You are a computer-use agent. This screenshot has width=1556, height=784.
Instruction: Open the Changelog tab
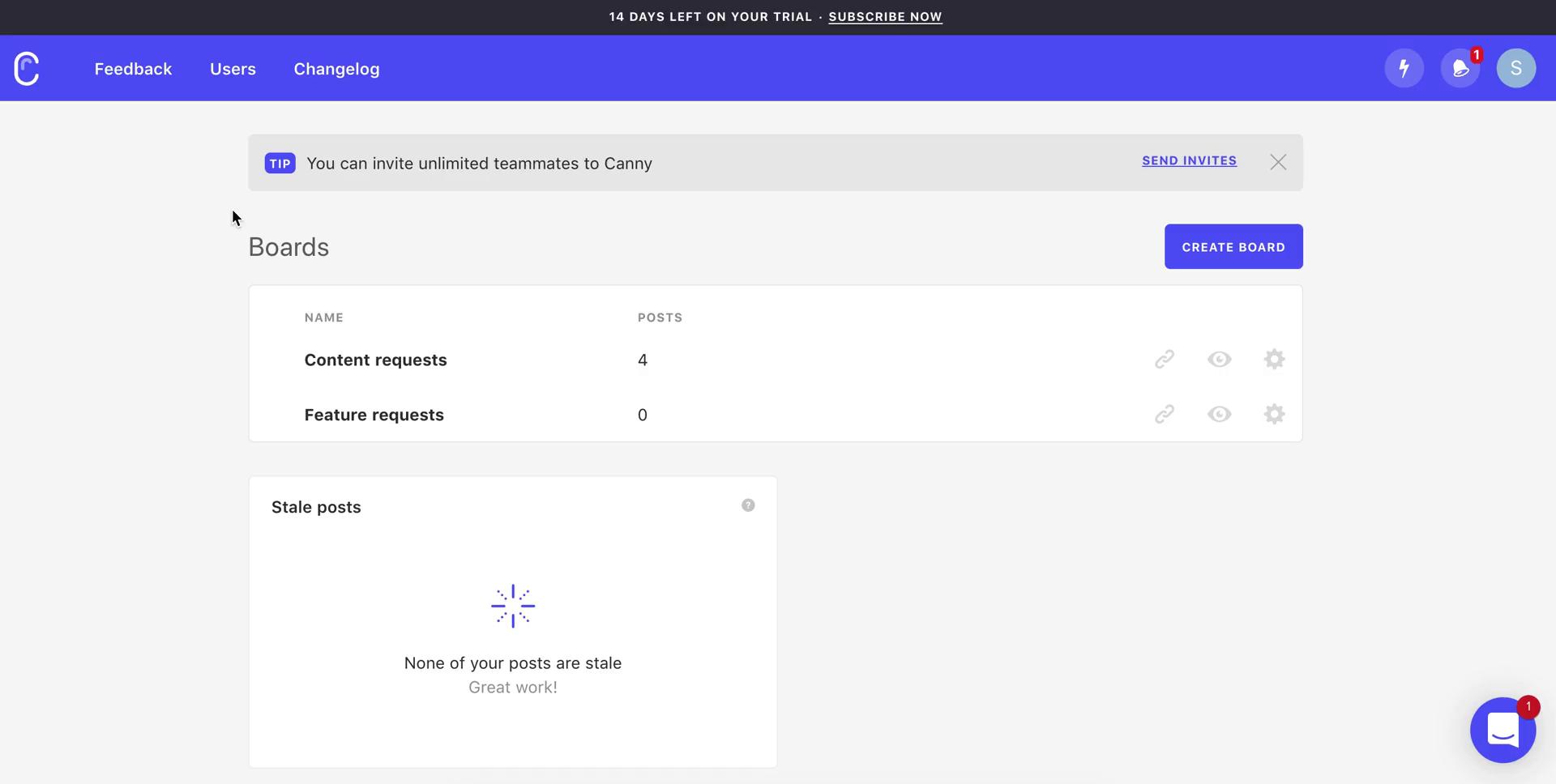tap(336, 69)
